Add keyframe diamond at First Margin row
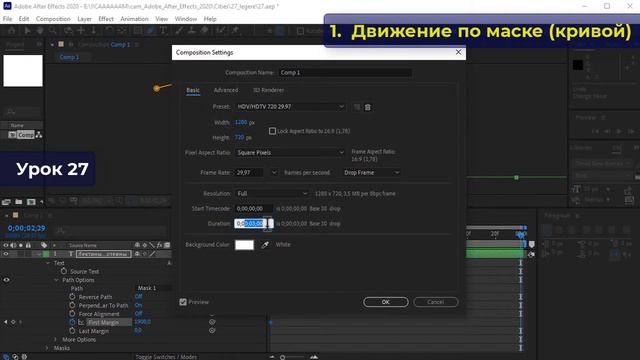This screenshot has width=640, height=360. pyautogui.click(x=13, y=322)
